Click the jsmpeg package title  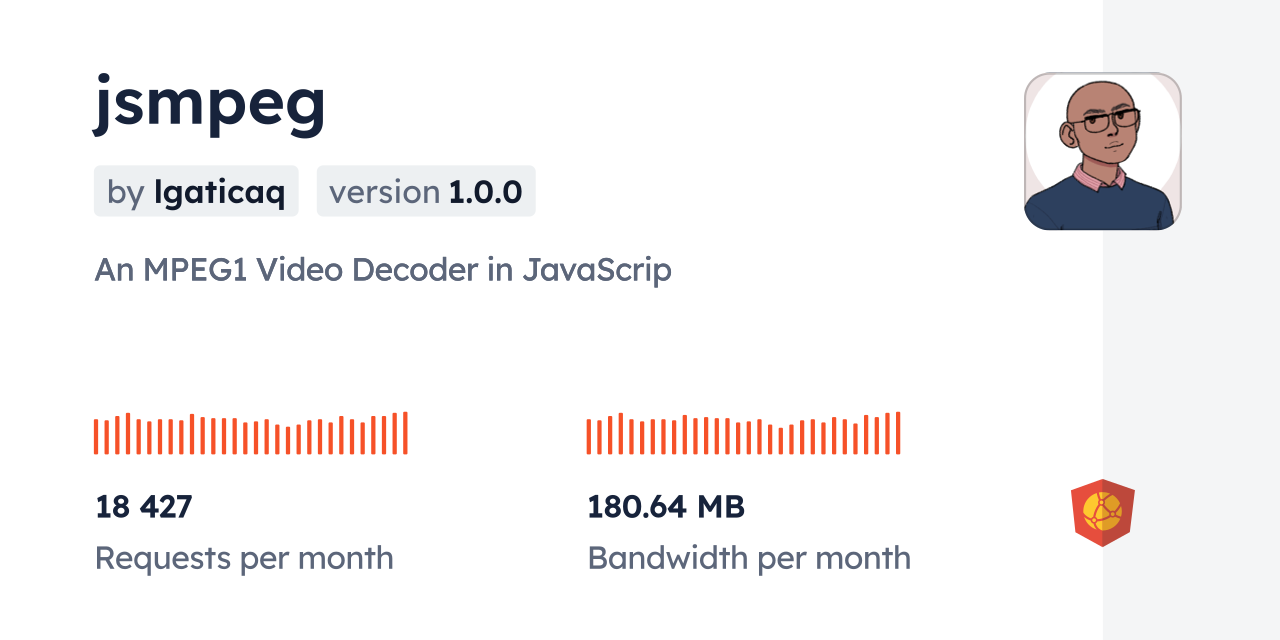tap(210, 102)
